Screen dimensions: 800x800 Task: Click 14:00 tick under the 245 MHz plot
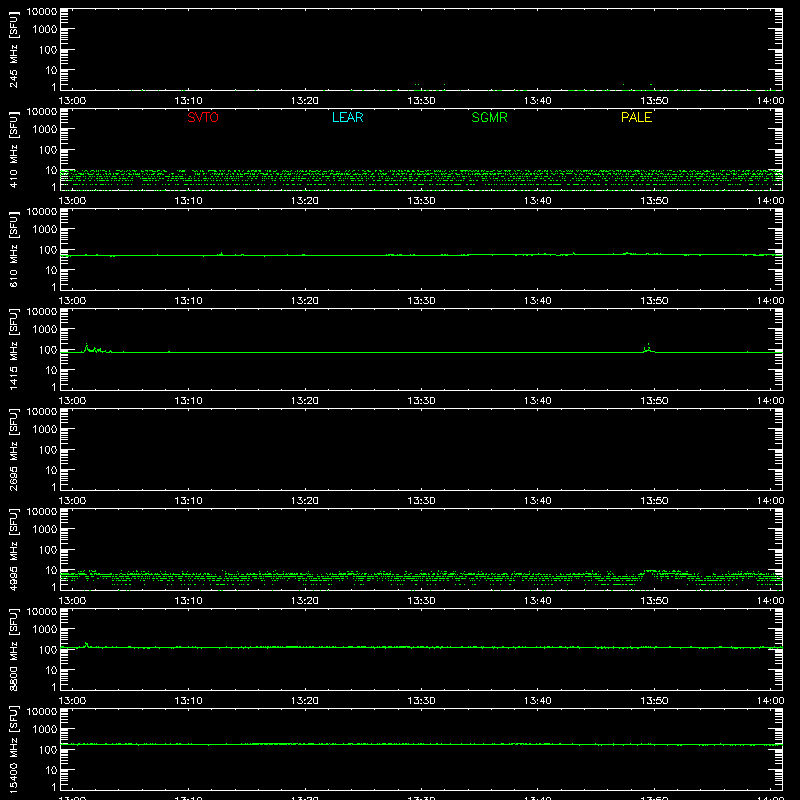tap(770, 101)
